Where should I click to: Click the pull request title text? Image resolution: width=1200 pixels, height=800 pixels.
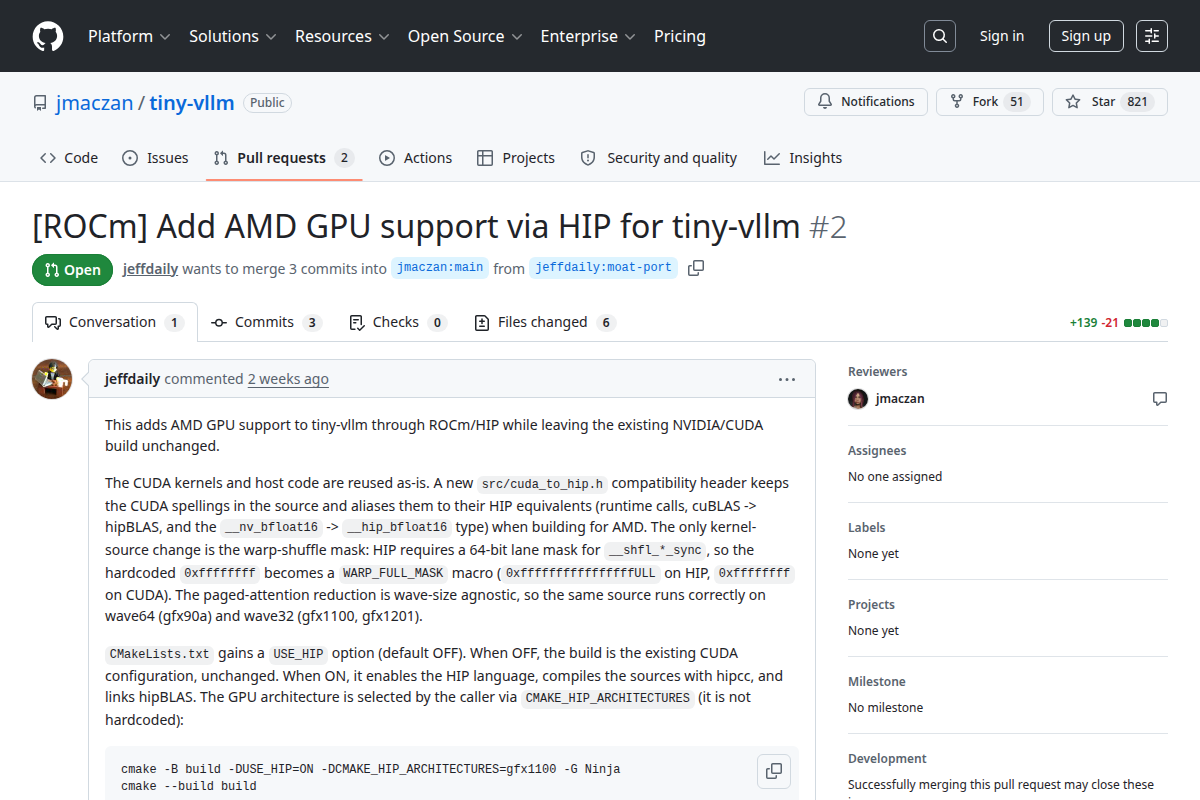[x=416, y=226]
